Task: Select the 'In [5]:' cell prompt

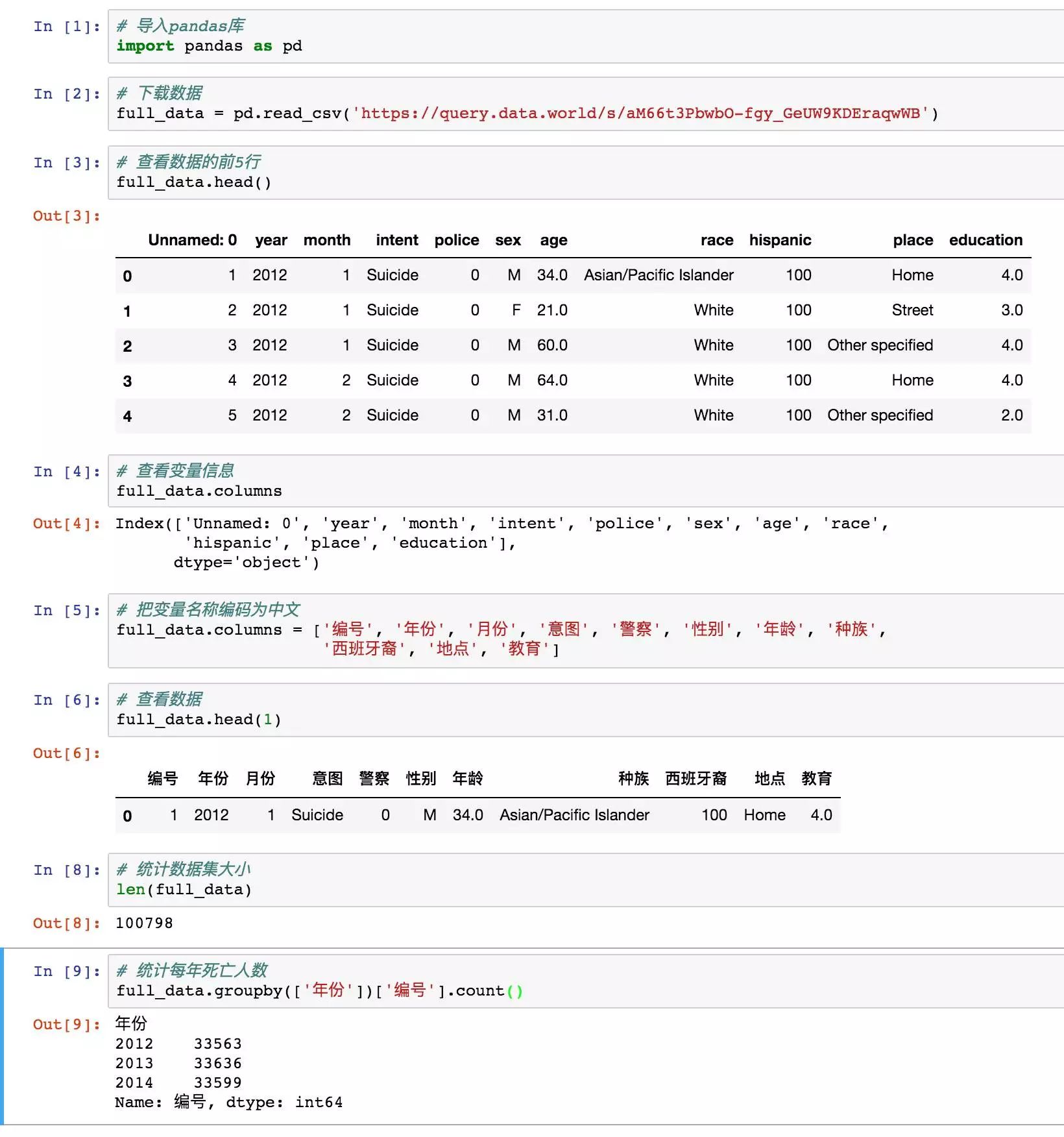Action: [67, 611]
